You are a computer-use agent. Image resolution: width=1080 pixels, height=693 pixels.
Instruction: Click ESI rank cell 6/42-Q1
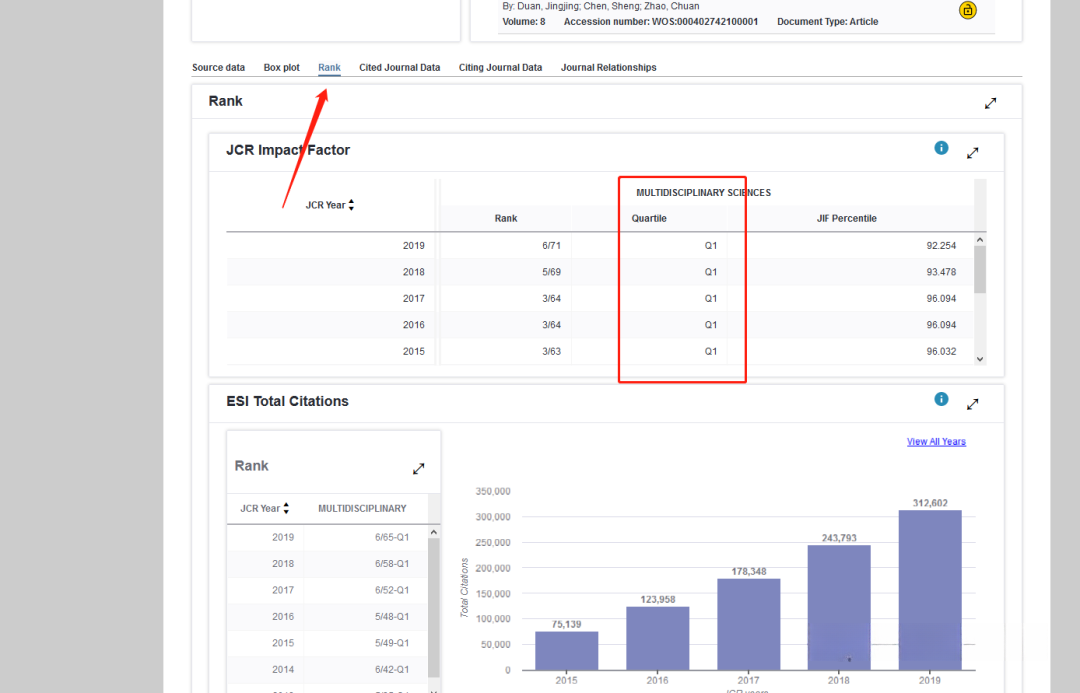coord(392,670)
